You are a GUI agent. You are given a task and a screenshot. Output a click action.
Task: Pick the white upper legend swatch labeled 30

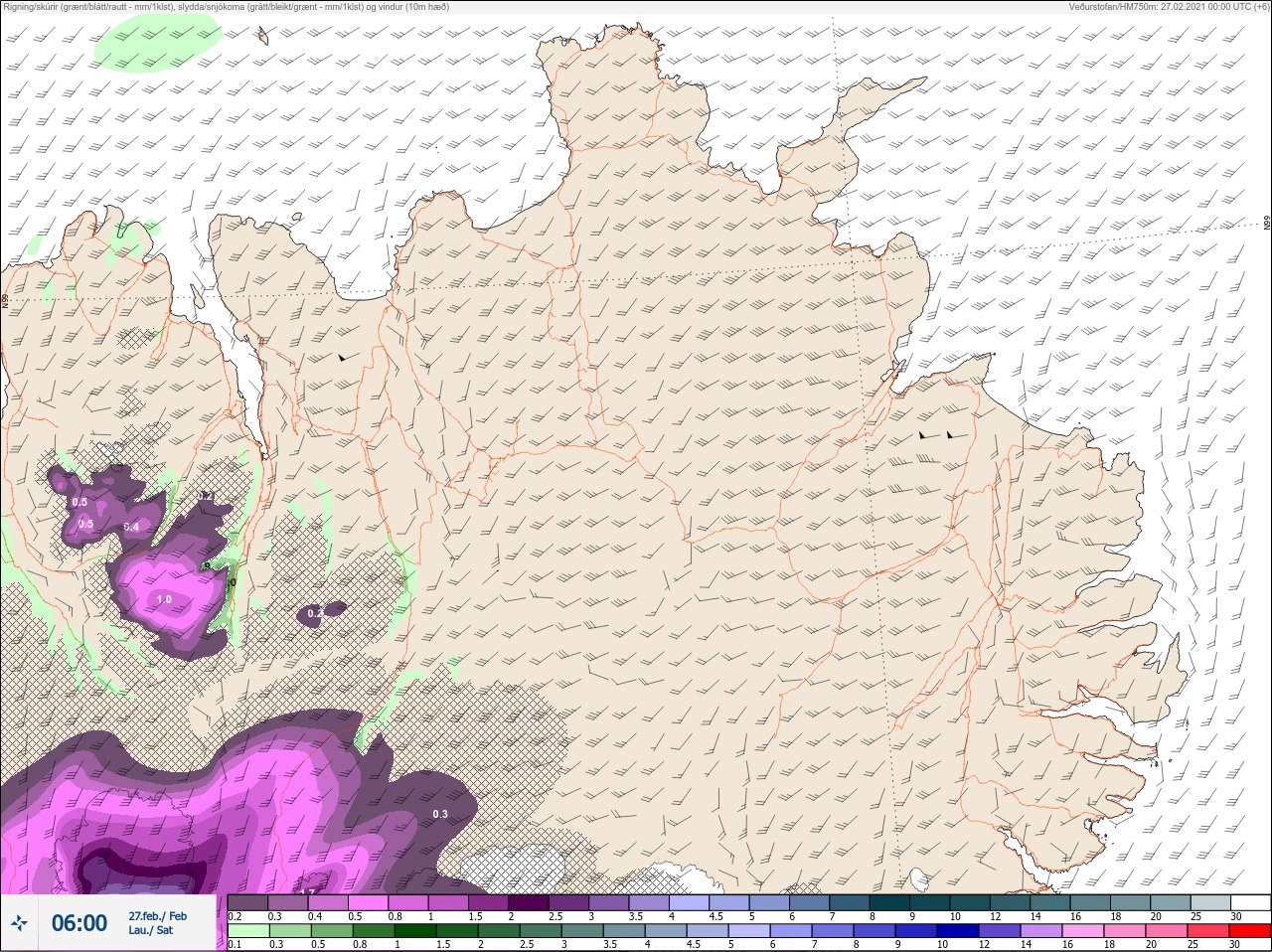[1250, 903]
